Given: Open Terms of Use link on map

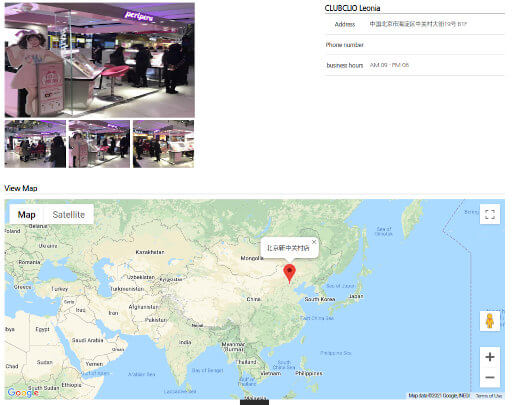Looking at the screenshot, I should tap(489, 396).
